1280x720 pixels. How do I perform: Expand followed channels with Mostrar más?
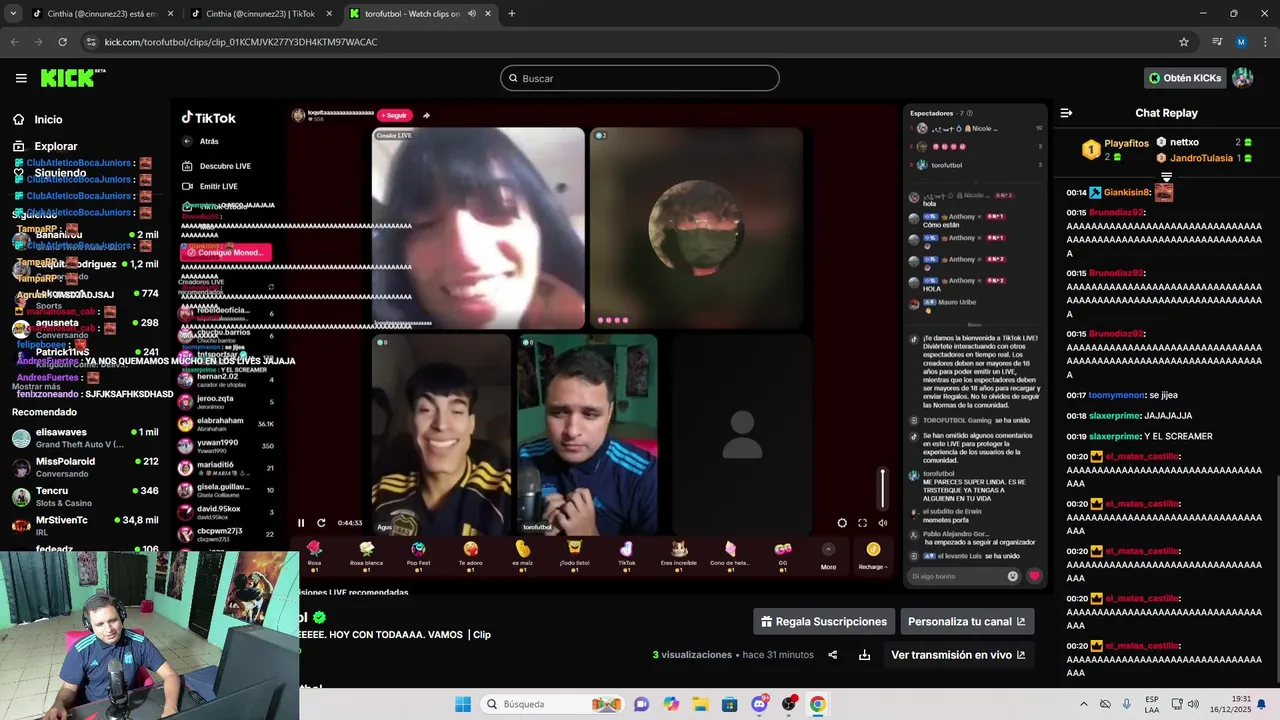pyautogui.click(x=36, y=386)
